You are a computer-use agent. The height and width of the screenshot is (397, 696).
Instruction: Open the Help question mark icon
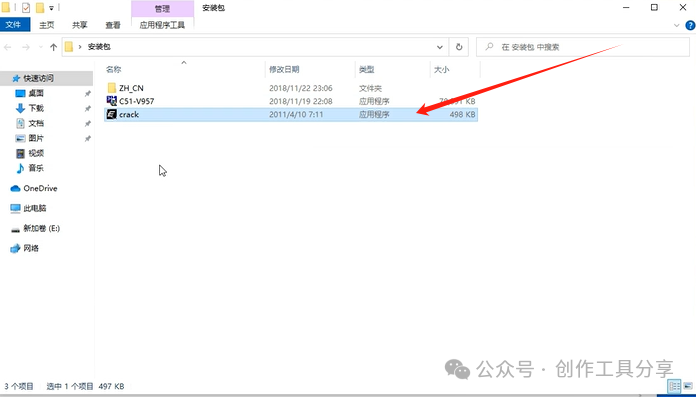[x=690, y=26]
